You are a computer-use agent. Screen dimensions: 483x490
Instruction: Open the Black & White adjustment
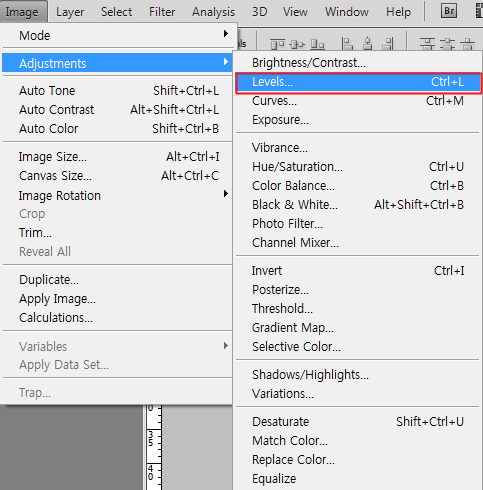[358, 205]
